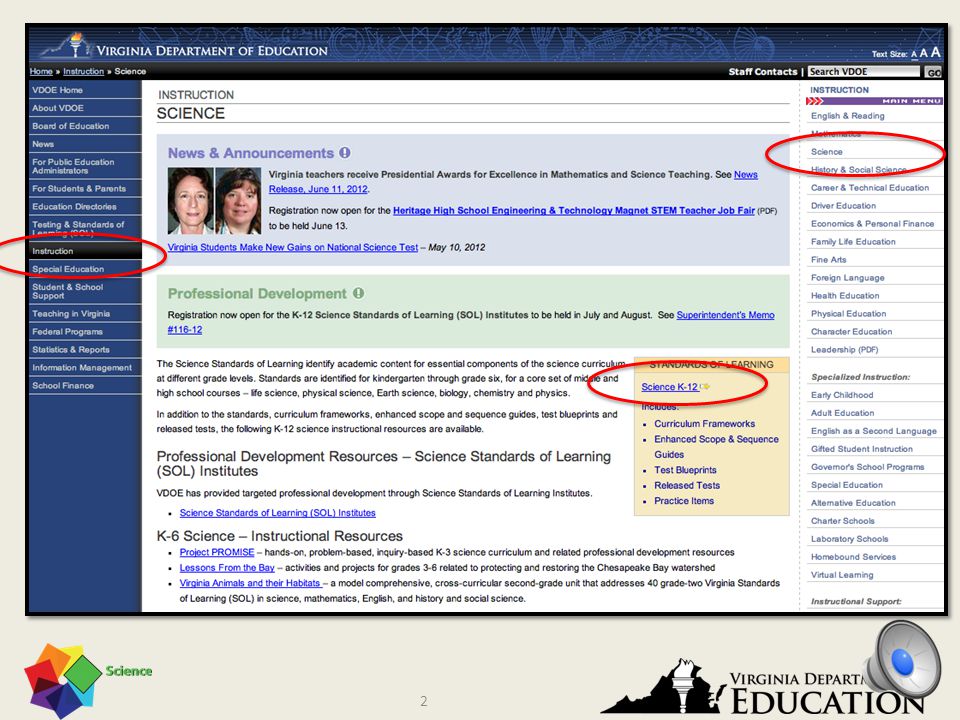The width and height of the screenshot is (960, 720).
Task: Open Statistics & Reports
Action: pyautogui.click(x=85, y=350)
